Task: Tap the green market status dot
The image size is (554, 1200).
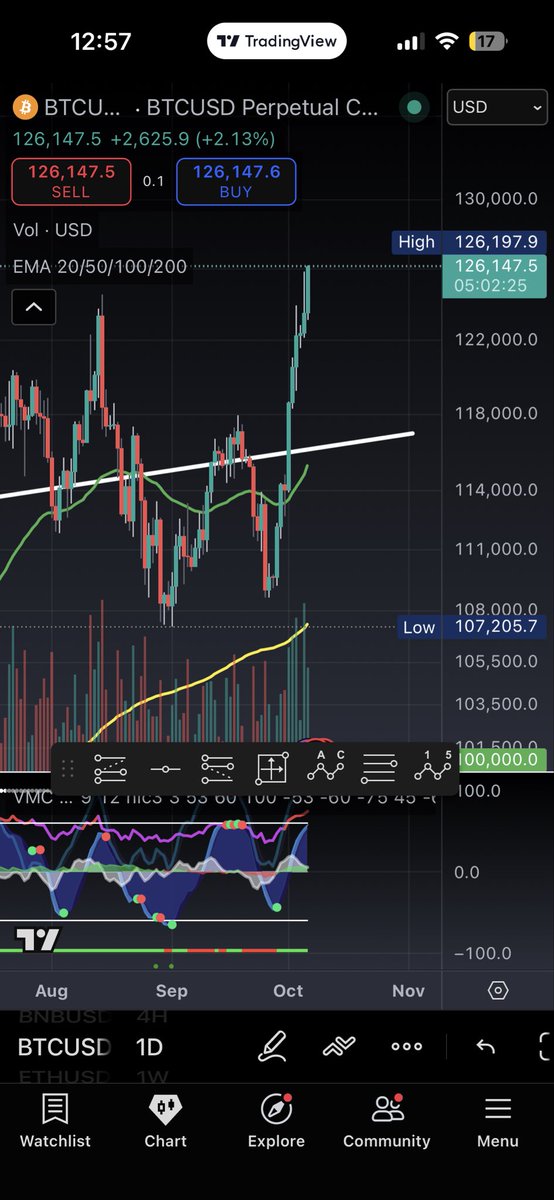Action: click(413, 107)
